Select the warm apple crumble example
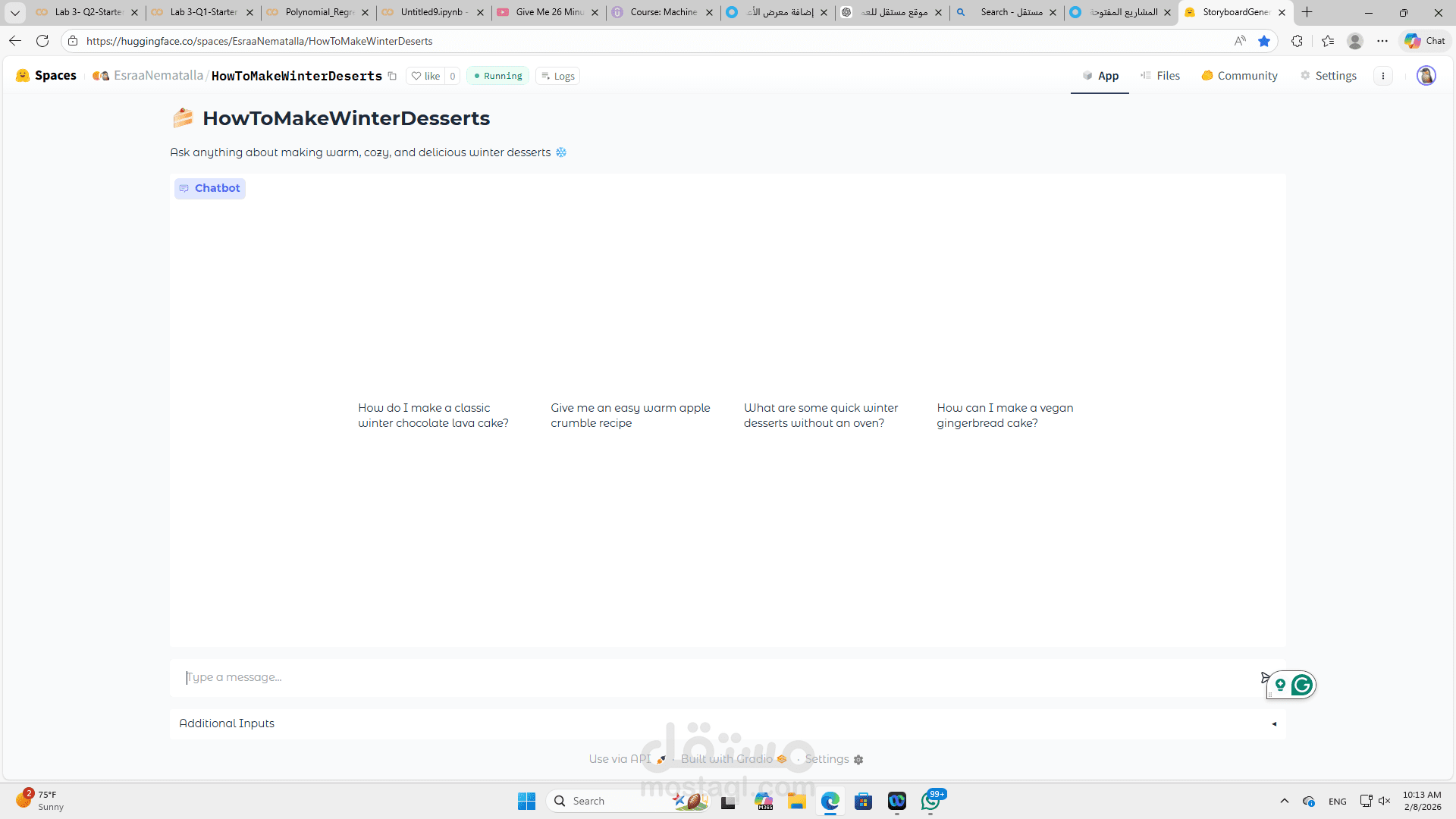Image resolution: width=1456 pixels, height=819 pixels. coord(630,416)
